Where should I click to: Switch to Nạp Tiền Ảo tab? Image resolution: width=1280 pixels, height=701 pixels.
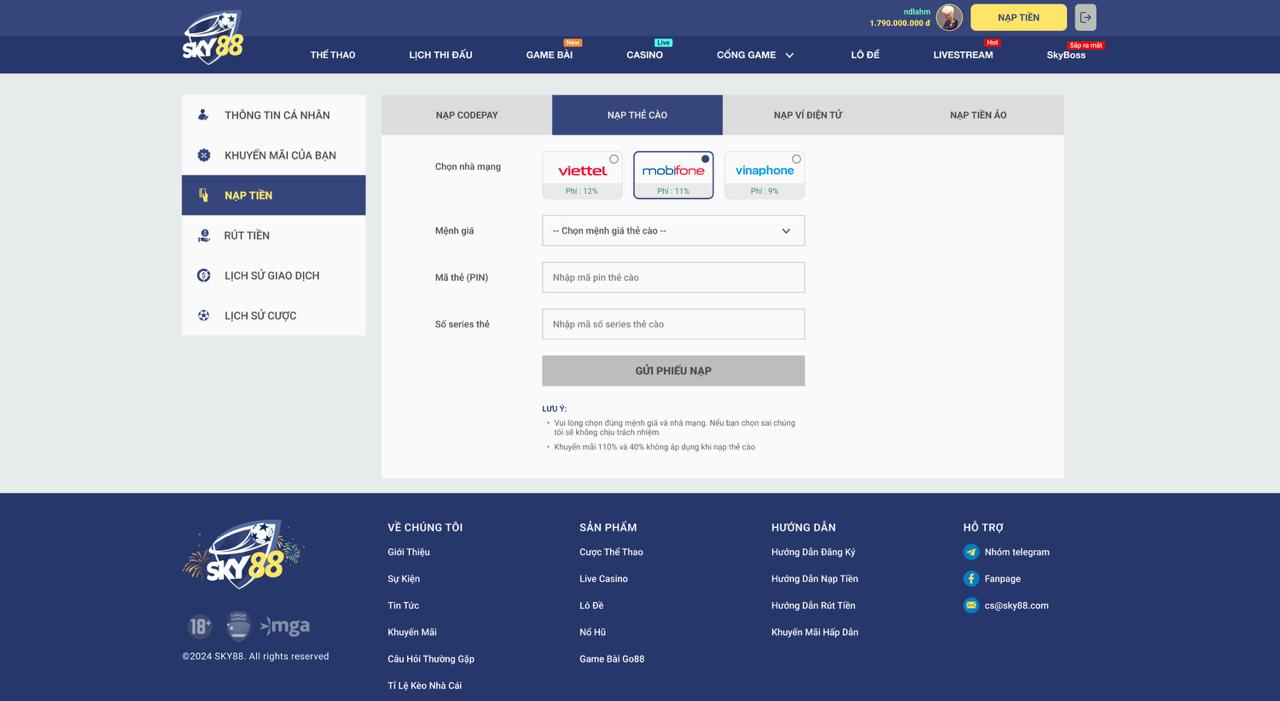pyautogui.click(x=978, y=115)
